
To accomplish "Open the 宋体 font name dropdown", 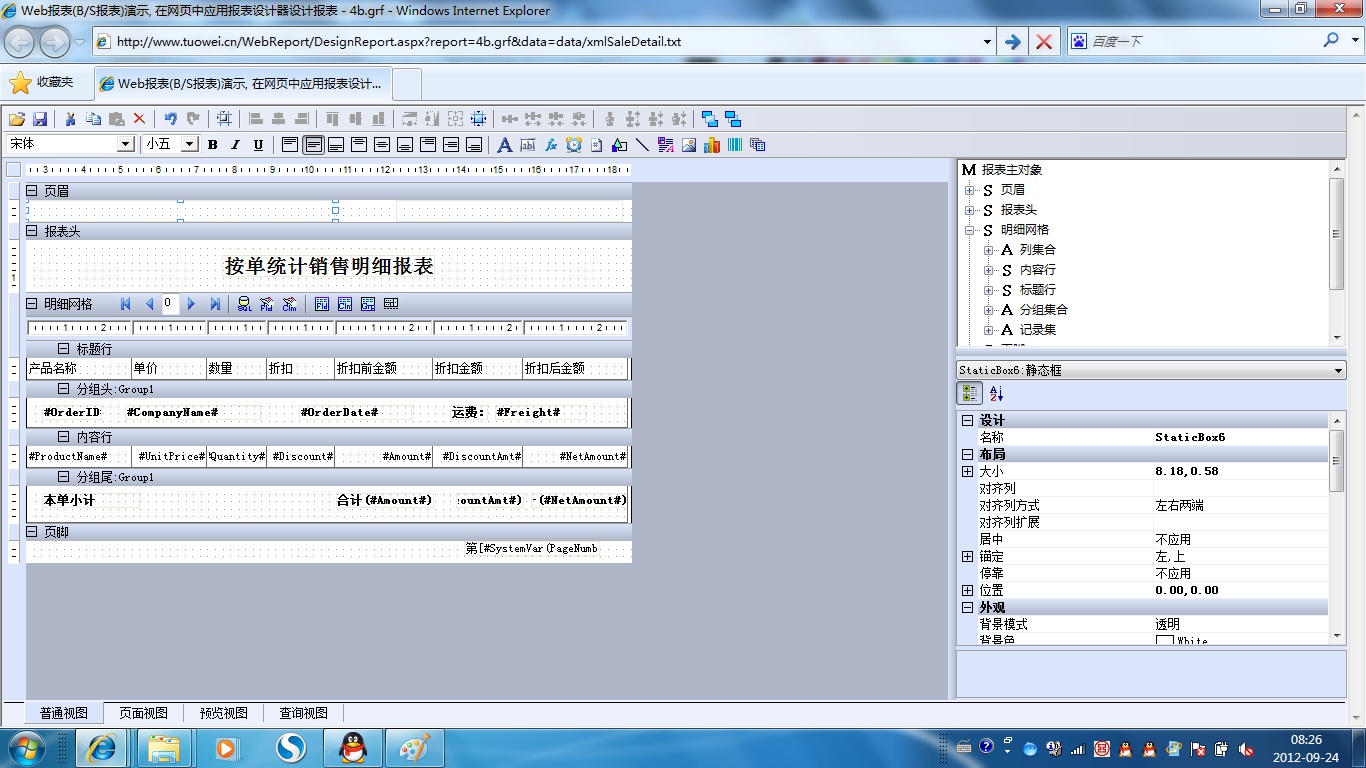I will [126, 145].
